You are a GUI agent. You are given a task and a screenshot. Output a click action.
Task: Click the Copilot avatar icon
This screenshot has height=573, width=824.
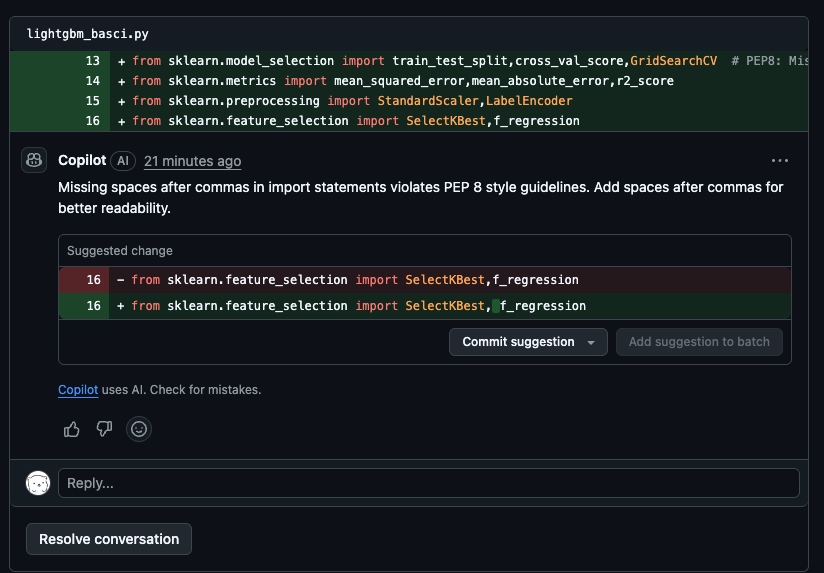pyautogui.click(x=34, y=160)
